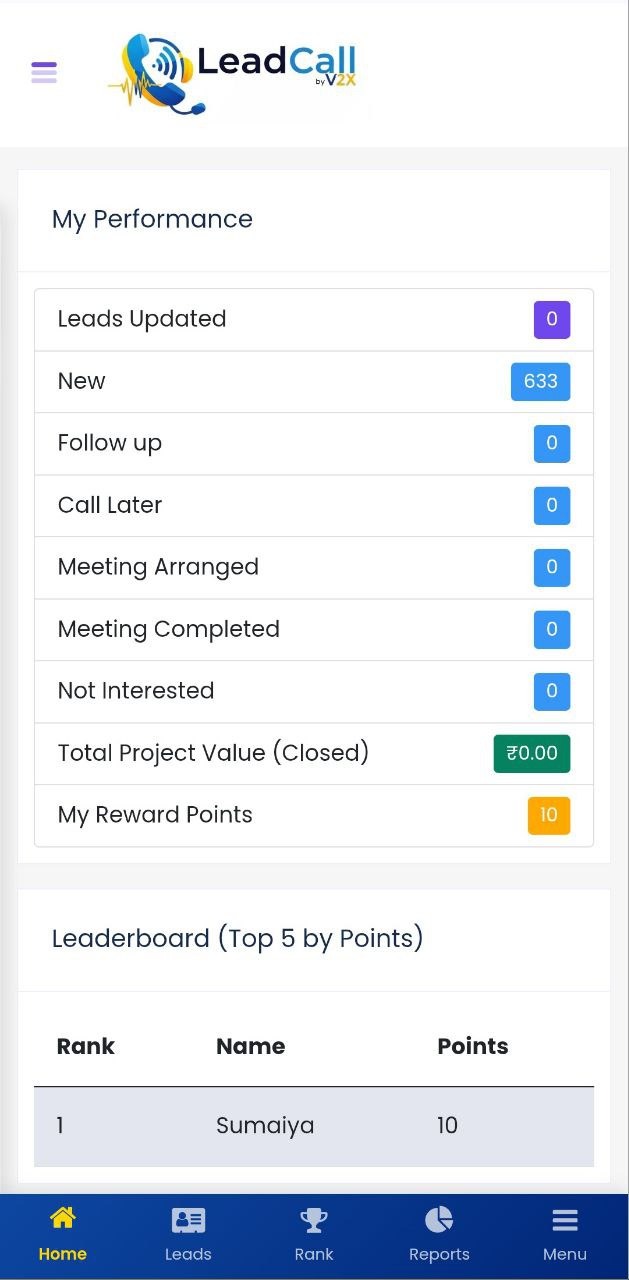
Task: Click the New leads 633 badge
Action: [x=540, y=382]
